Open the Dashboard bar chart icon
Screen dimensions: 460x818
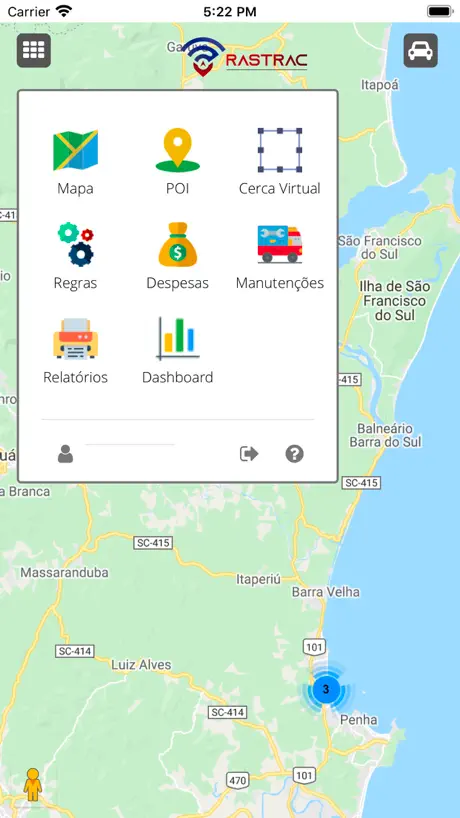(x=178, y=339)
